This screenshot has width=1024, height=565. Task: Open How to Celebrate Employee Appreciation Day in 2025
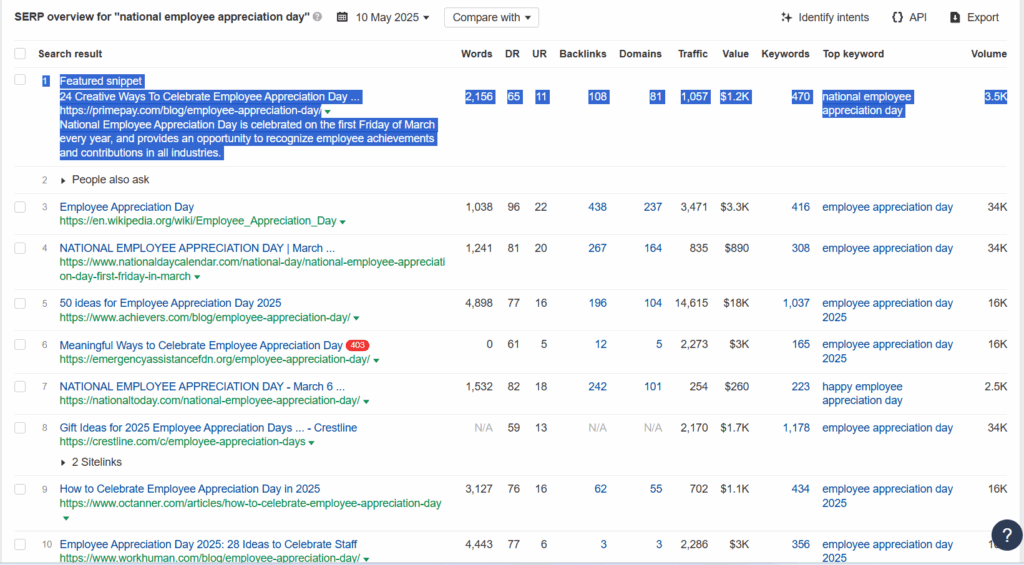click(x=190, y=489)
